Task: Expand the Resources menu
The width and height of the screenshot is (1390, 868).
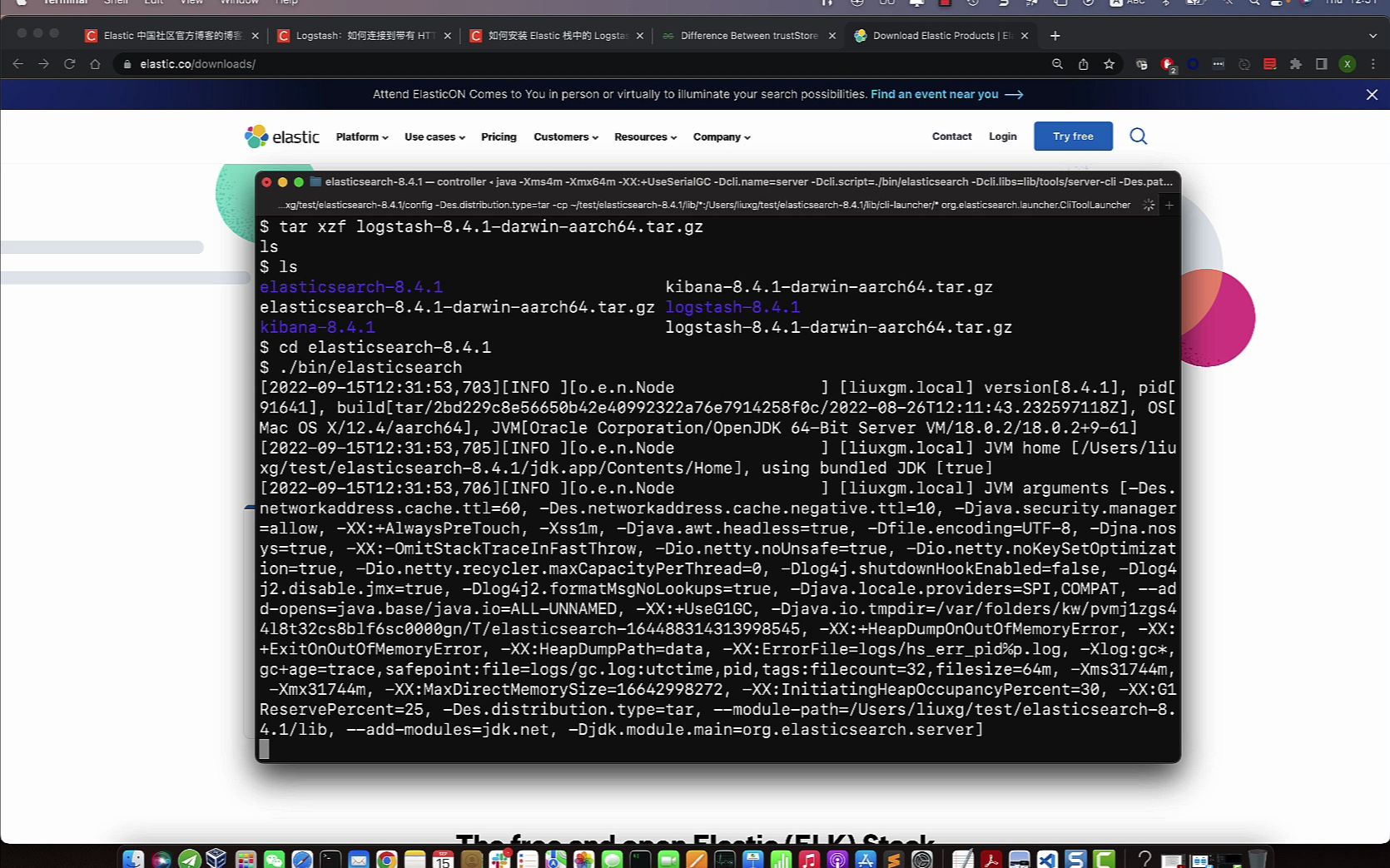Action: coord(645,136)
